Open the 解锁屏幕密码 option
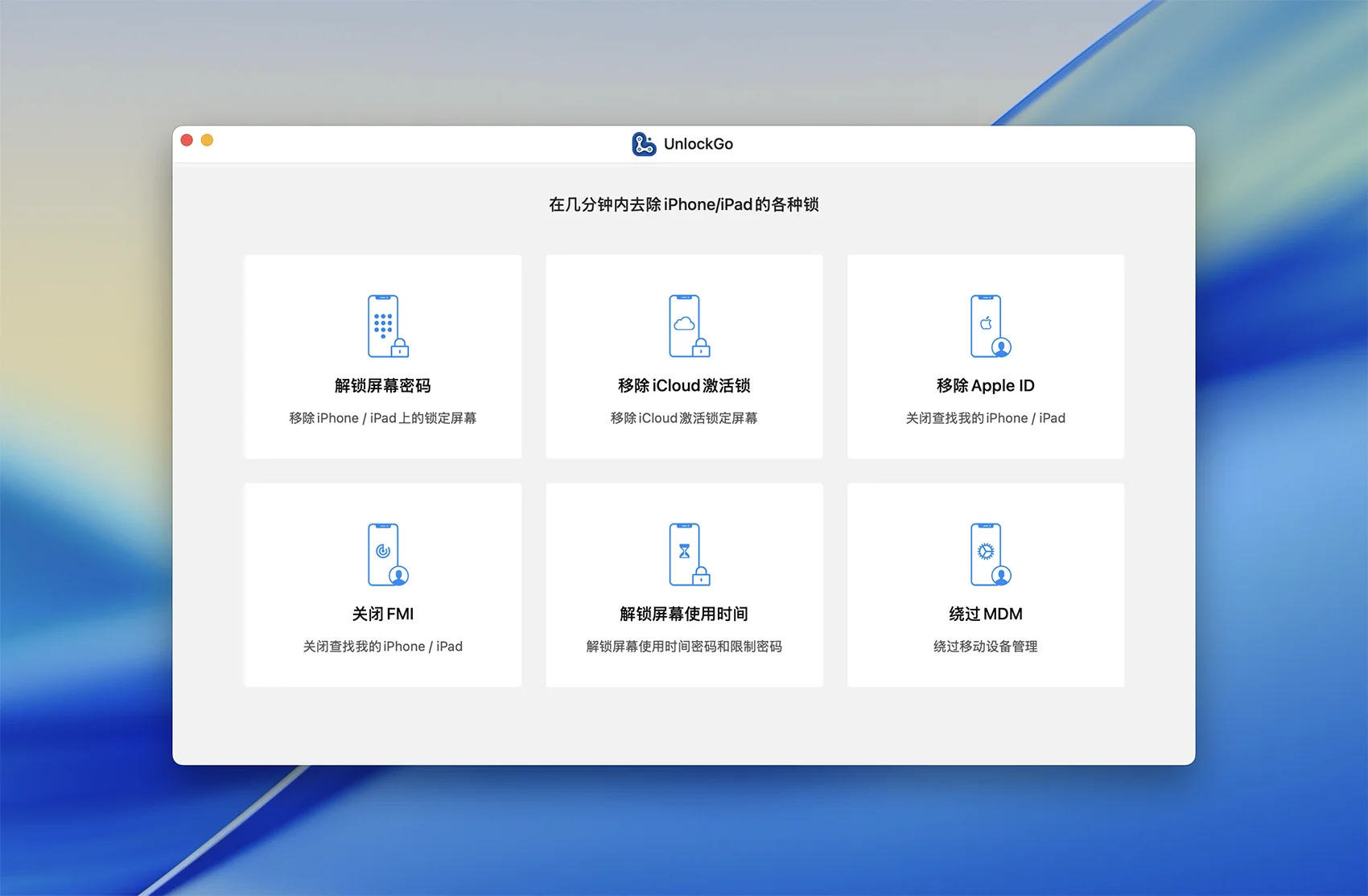 (382, 386)
